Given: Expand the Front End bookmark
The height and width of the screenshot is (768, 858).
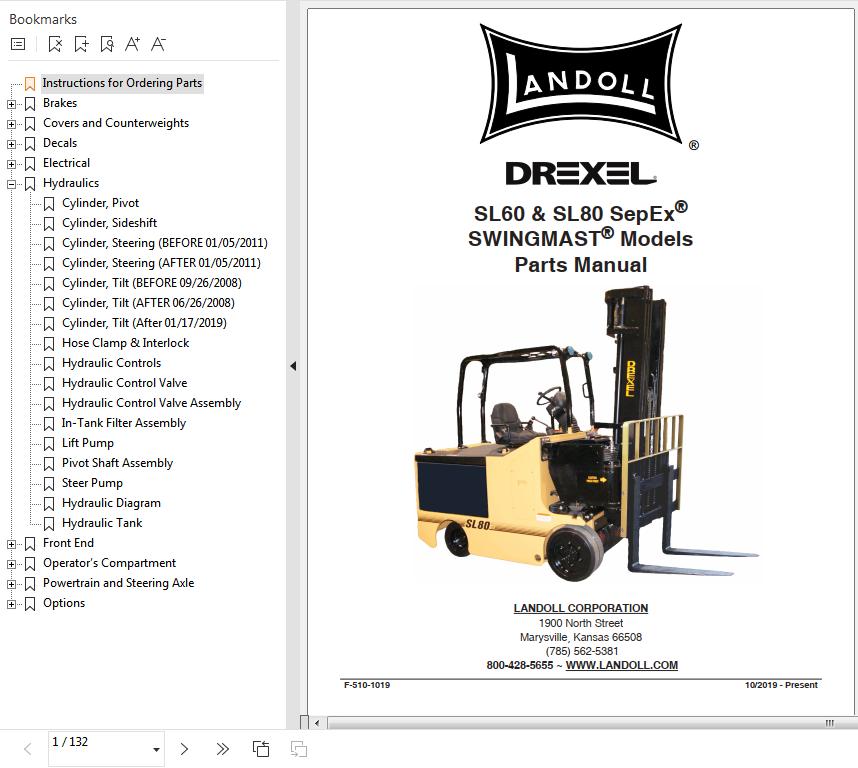Looking at the screenshot, I should pos(11,544).
